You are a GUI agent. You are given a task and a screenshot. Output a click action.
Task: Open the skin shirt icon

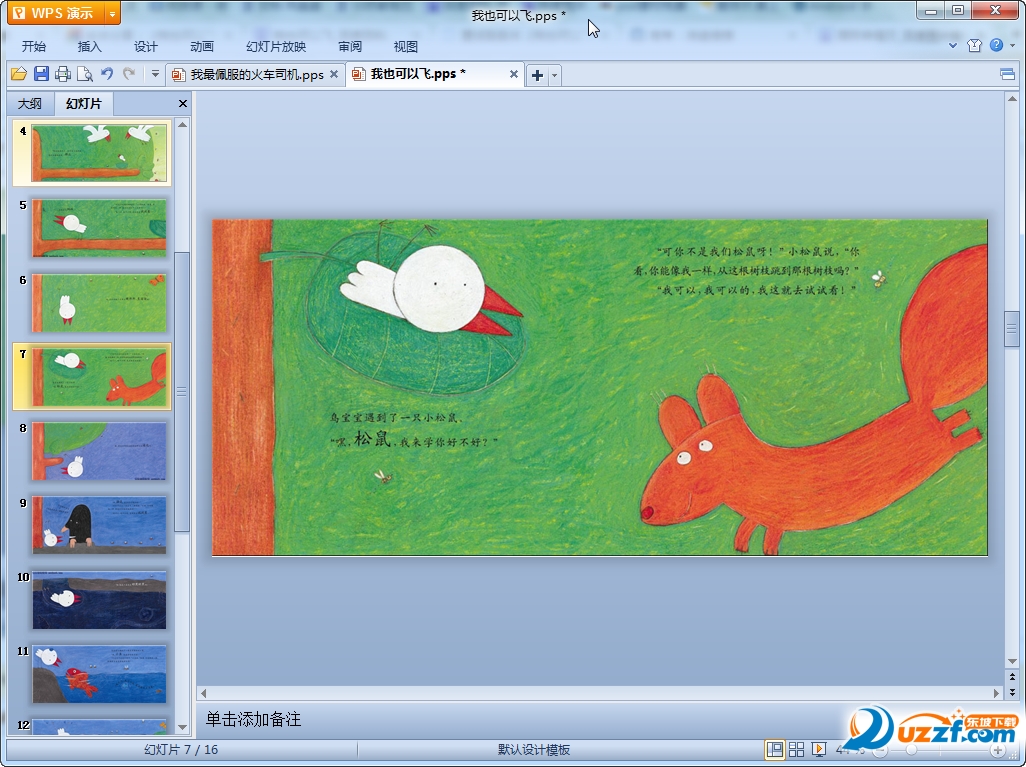pyautogui.click(x=974, y=45)
